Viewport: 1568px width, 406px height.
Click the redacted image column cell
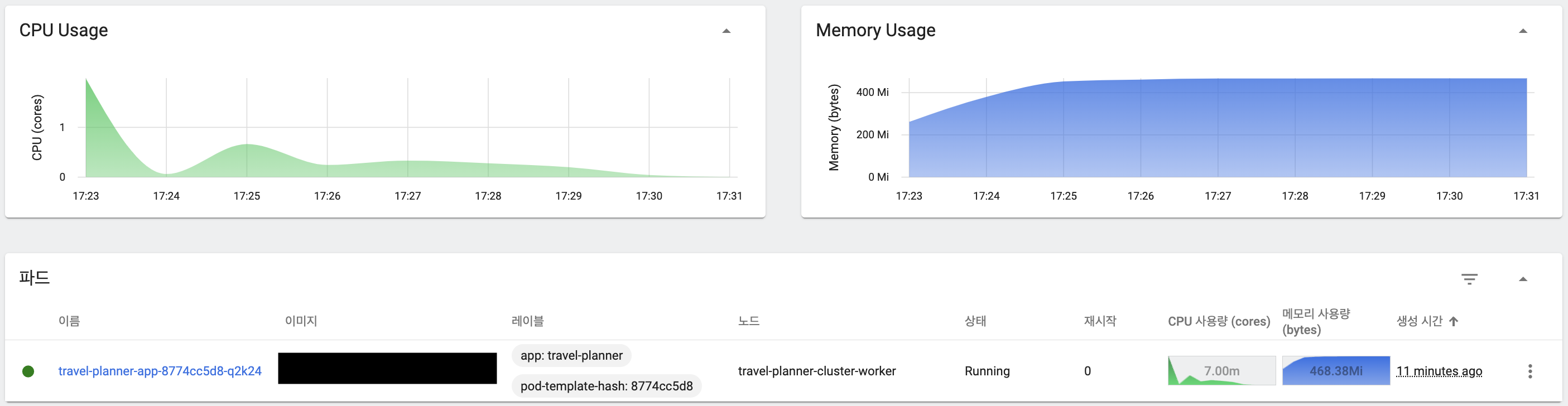[x=387, y=368]
